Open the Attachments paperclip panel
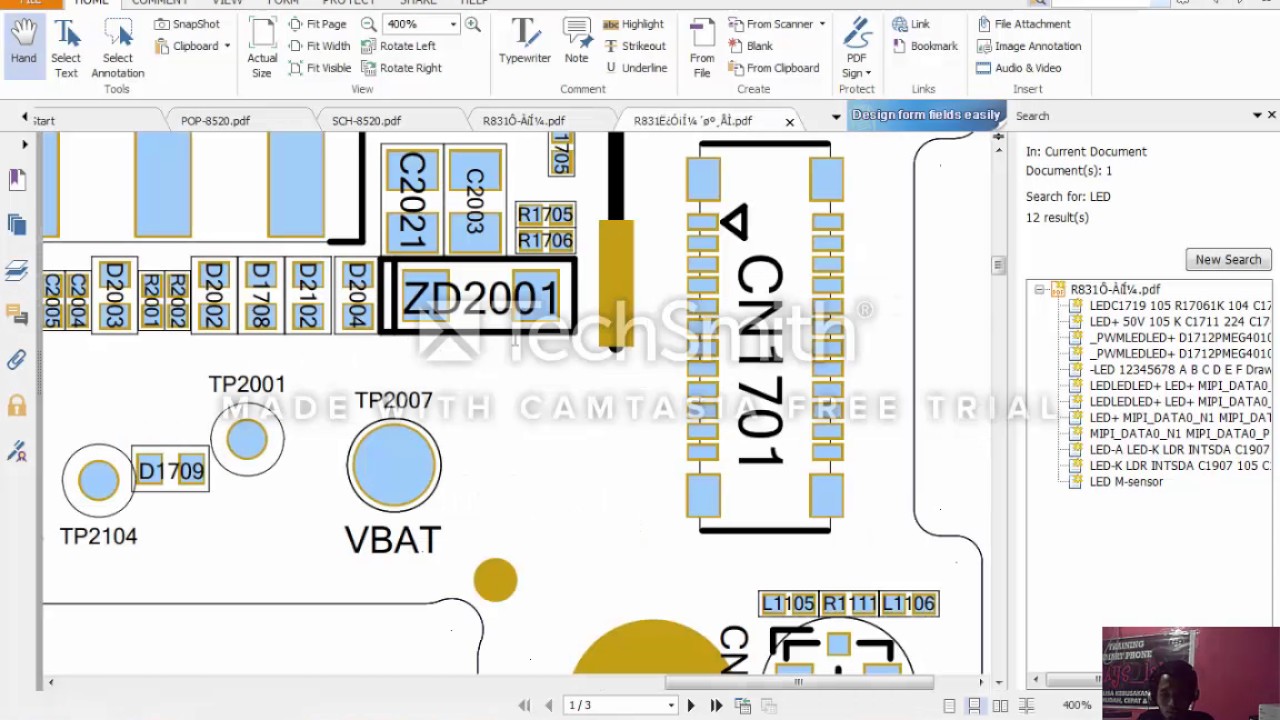1280x720 pixels. pyautogui.click(x=16, y=360)
